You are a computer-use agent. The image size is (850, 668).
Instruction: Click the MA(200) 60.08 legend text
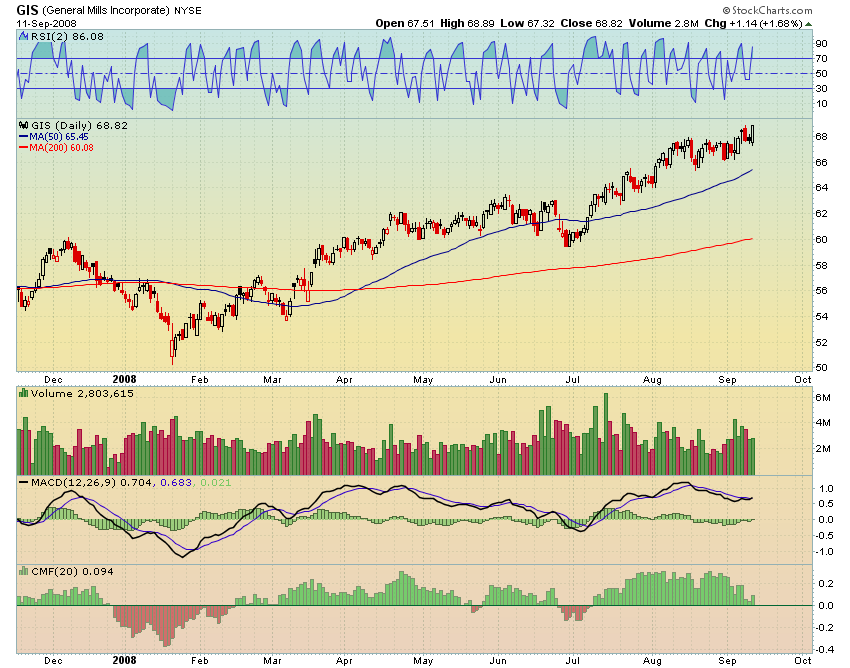[x=61, y=147]
